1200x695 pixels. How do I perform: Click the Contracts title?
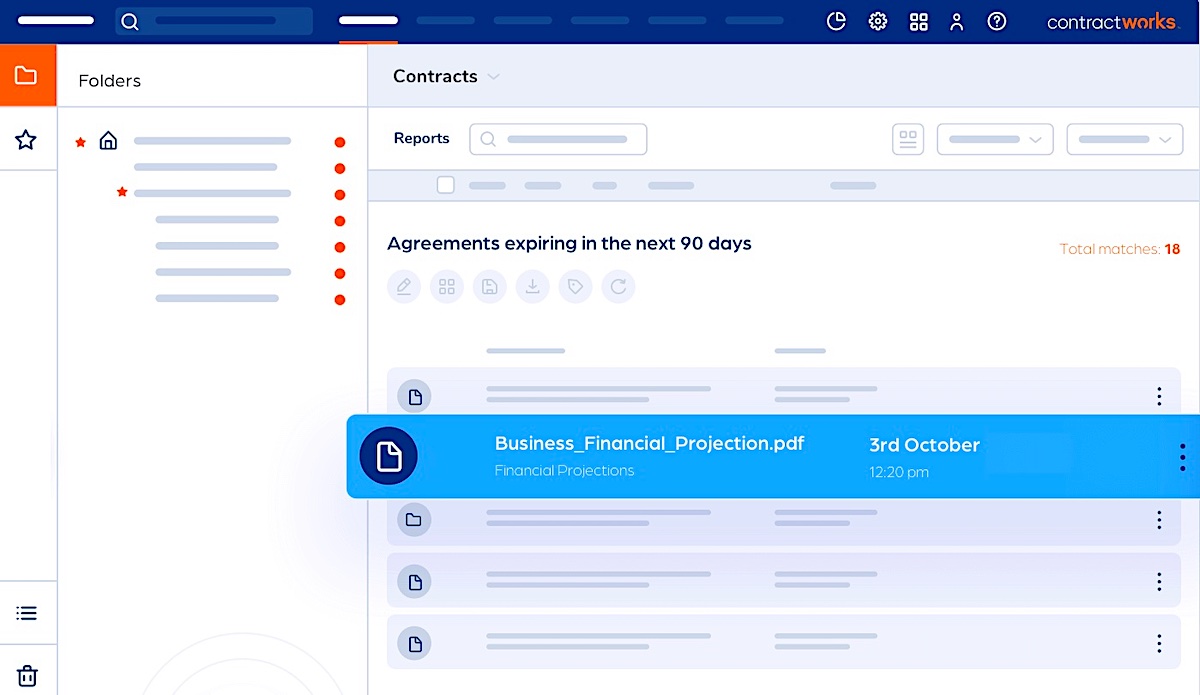435,76
